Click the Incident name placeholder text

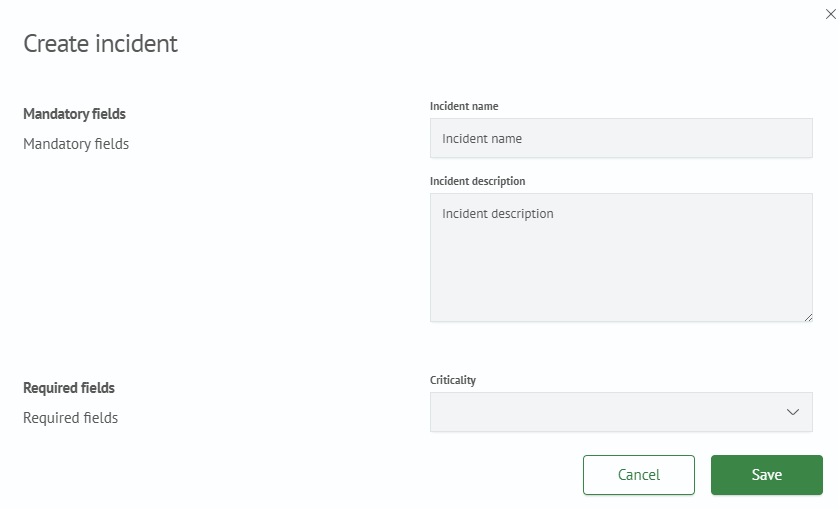click(482, 139)
